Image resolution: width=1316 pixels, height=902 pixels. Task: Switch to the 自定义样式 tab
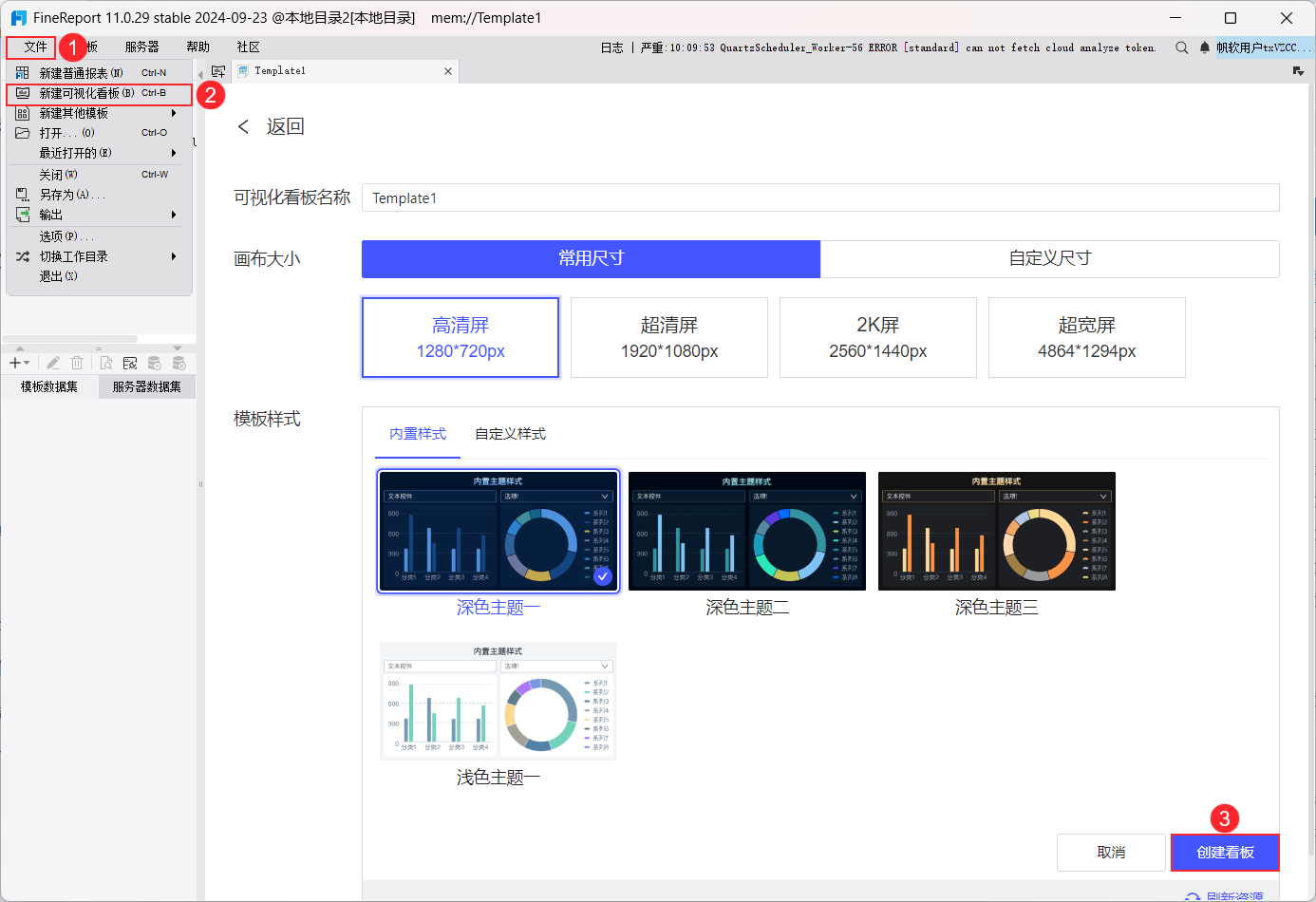click(x=510, y=434)
